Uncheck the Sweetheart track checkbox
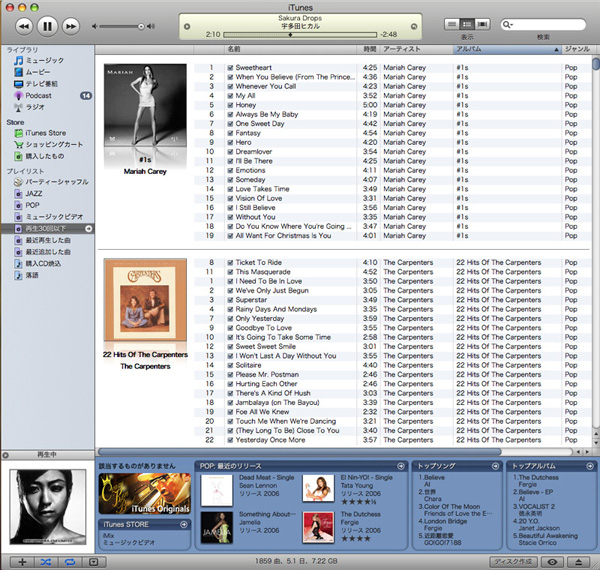This screenshot has width=600, height=570. click(x=230, y=68)
